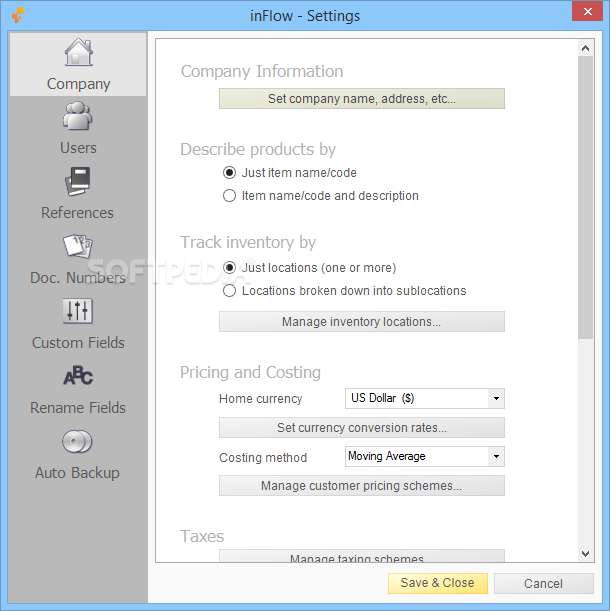Select the 'Just item name/code' radio option

(230, 173)
